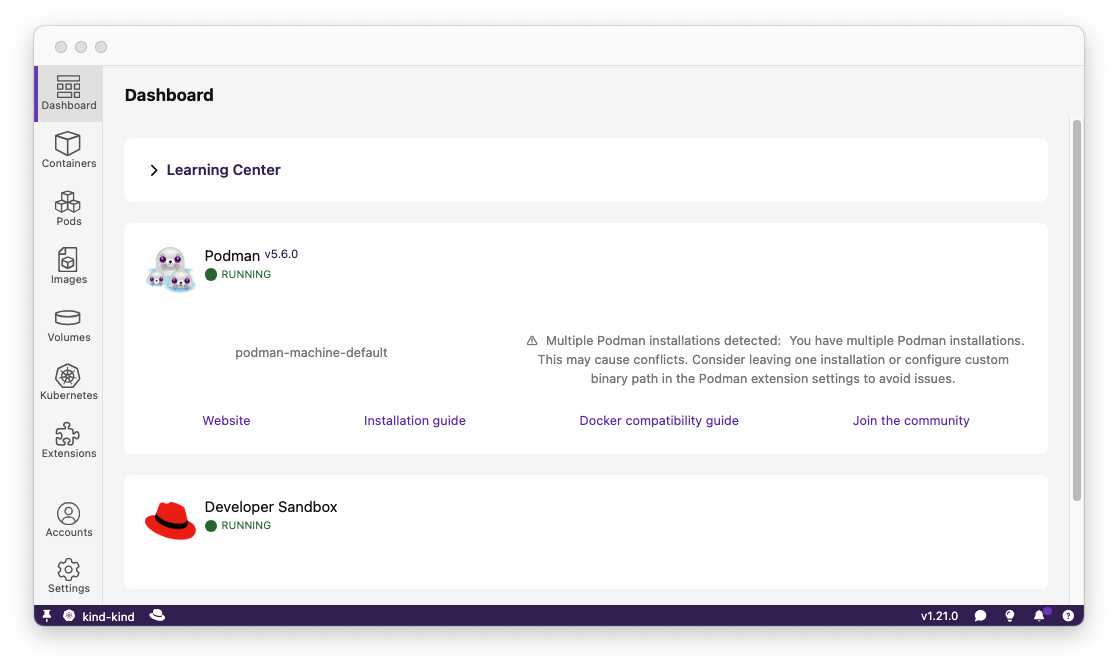Share feedback via the chat bubble icon
Viewport: 1118px width, 668px height.
point(980,615)
